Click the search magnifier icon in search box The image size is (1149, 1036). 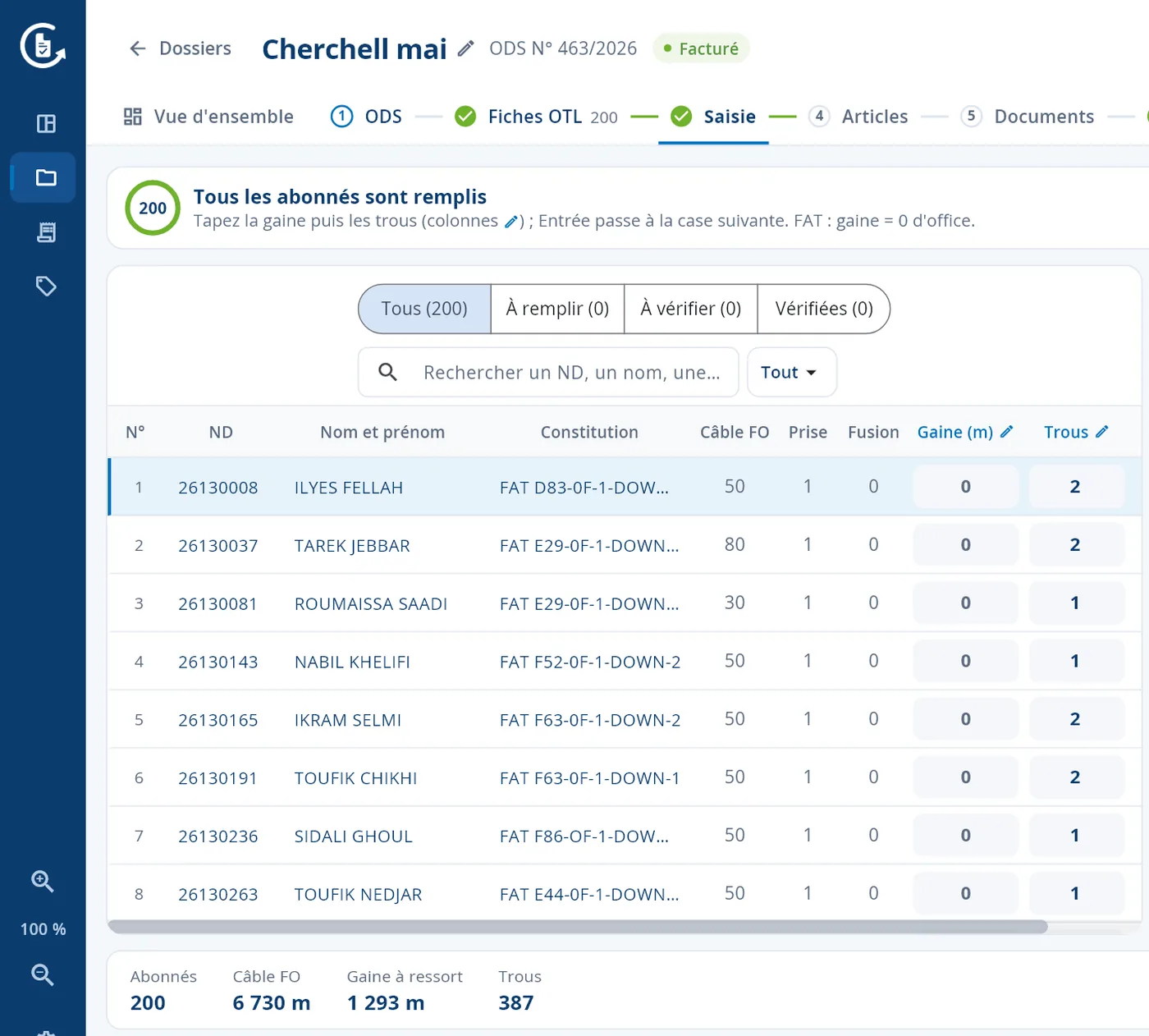pyautogui.click(x=387, y=372)
